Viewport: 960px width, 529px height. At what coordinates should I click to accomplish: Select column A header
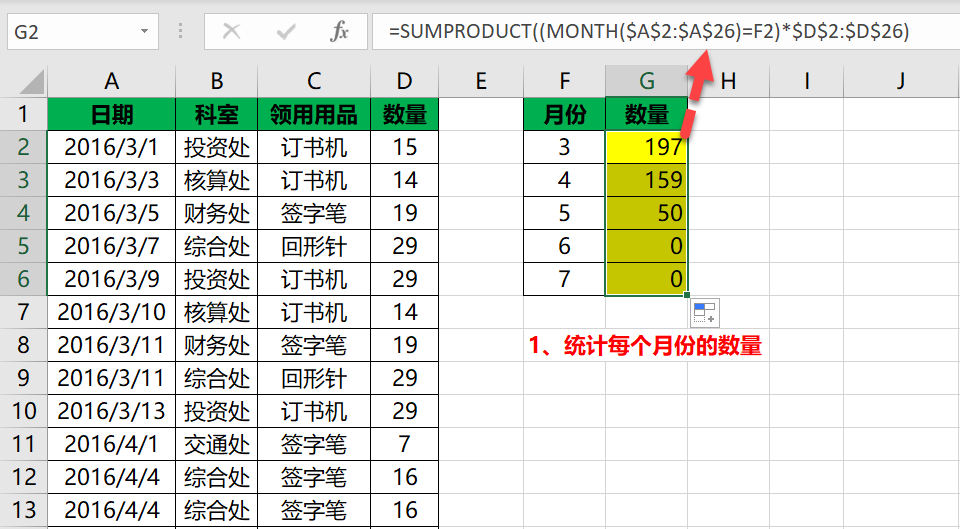click(111, 81)
